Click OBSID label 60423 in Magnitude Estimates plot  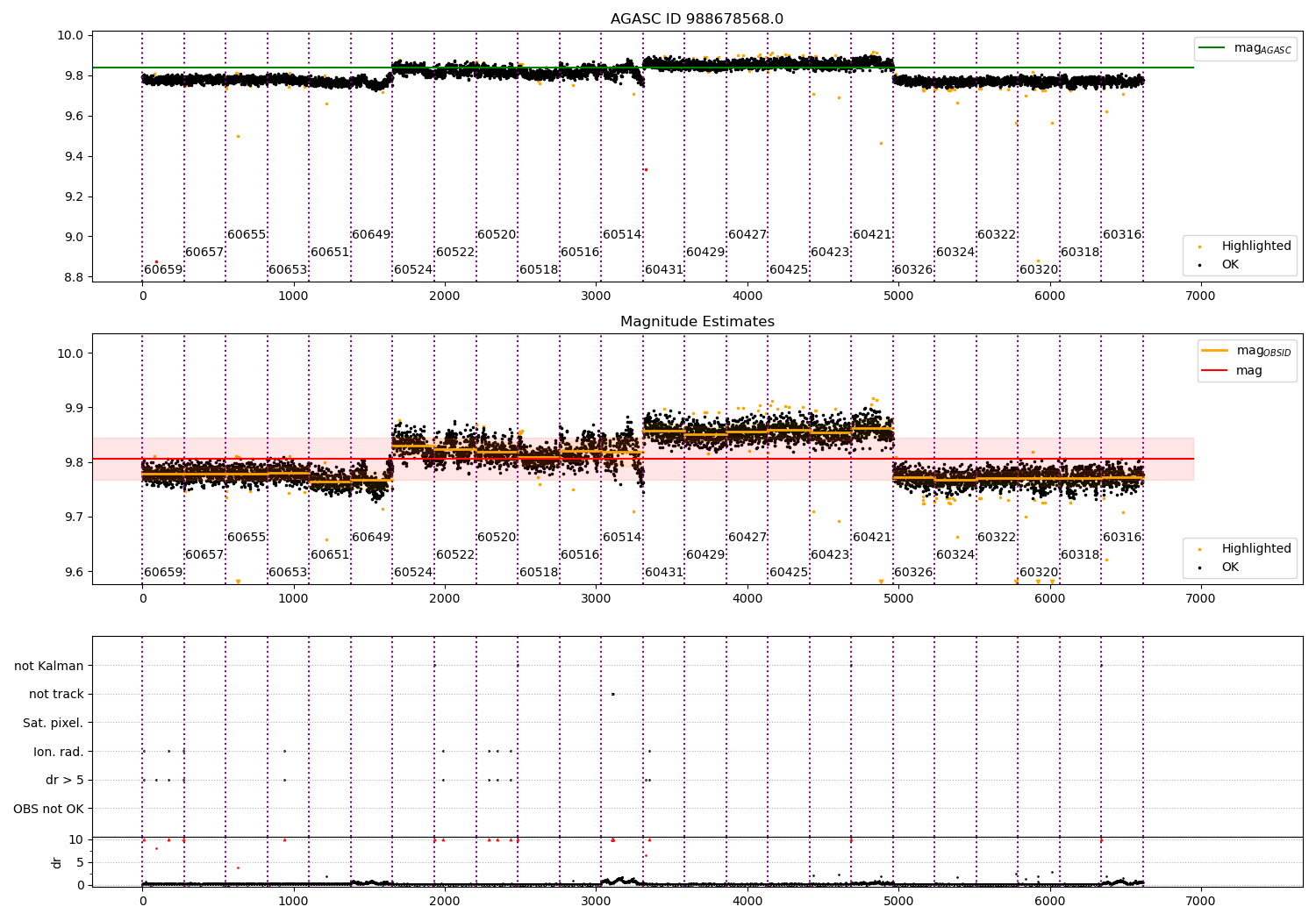(x=830, y=555)
